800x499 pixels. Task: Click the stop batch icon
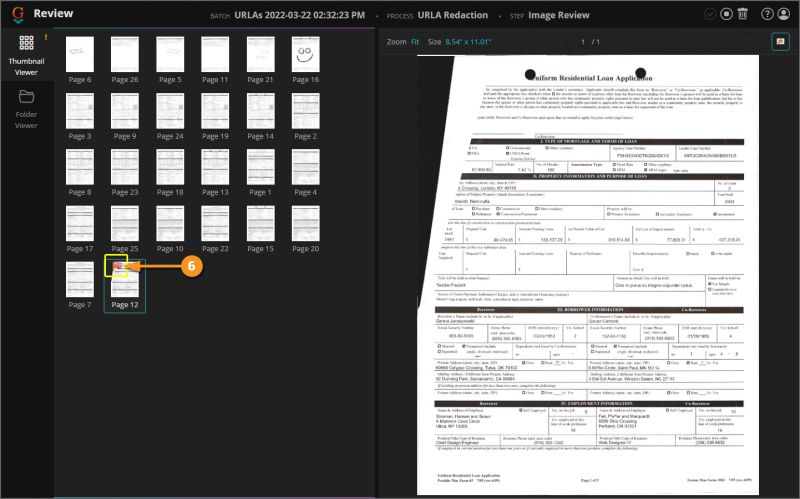point(727,14)
